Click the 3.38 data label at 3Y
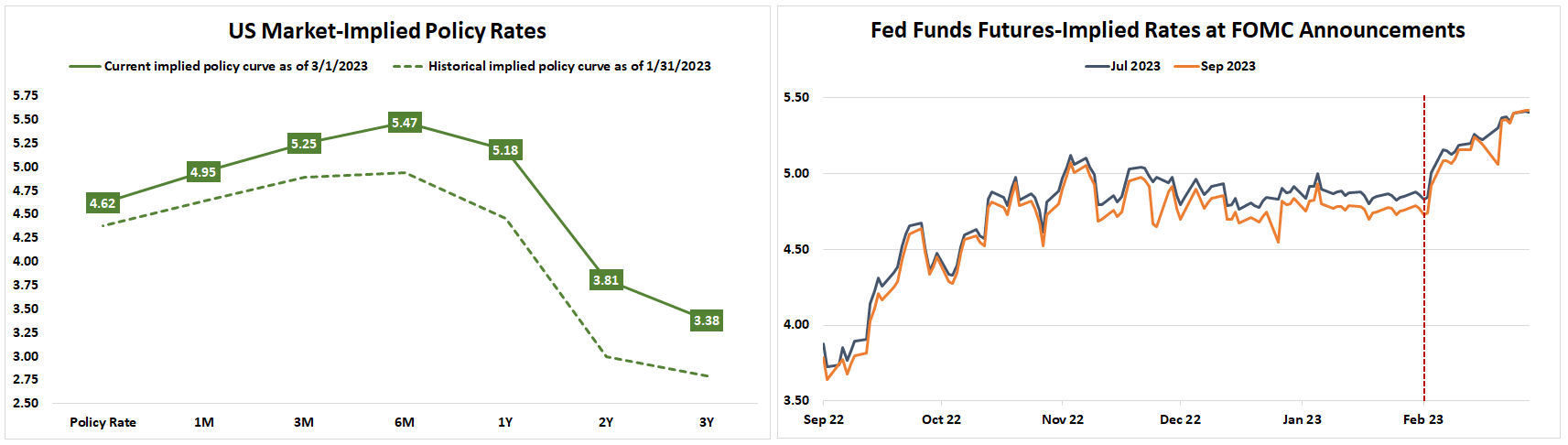The image size is (1568, 445). [x=707, y=320]
